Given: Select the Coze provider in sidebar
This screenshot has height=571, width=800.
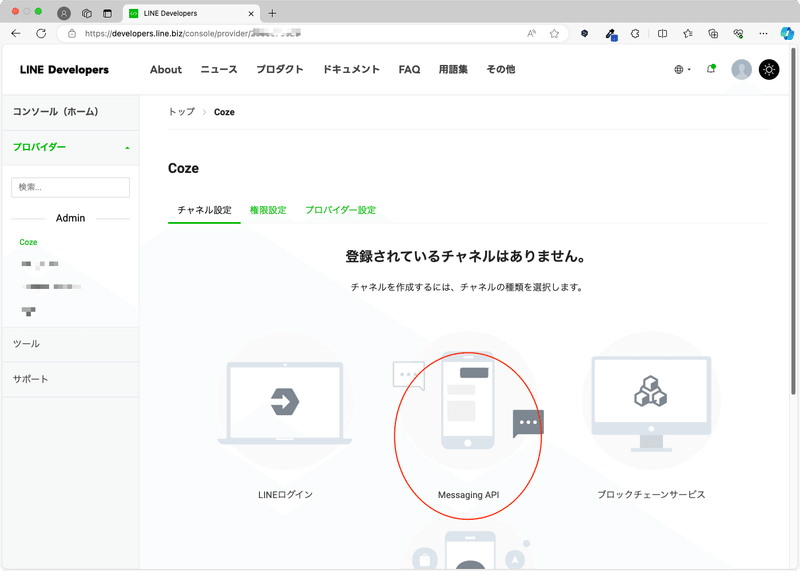Looking at the screenshot, I should tap(29, 242).
